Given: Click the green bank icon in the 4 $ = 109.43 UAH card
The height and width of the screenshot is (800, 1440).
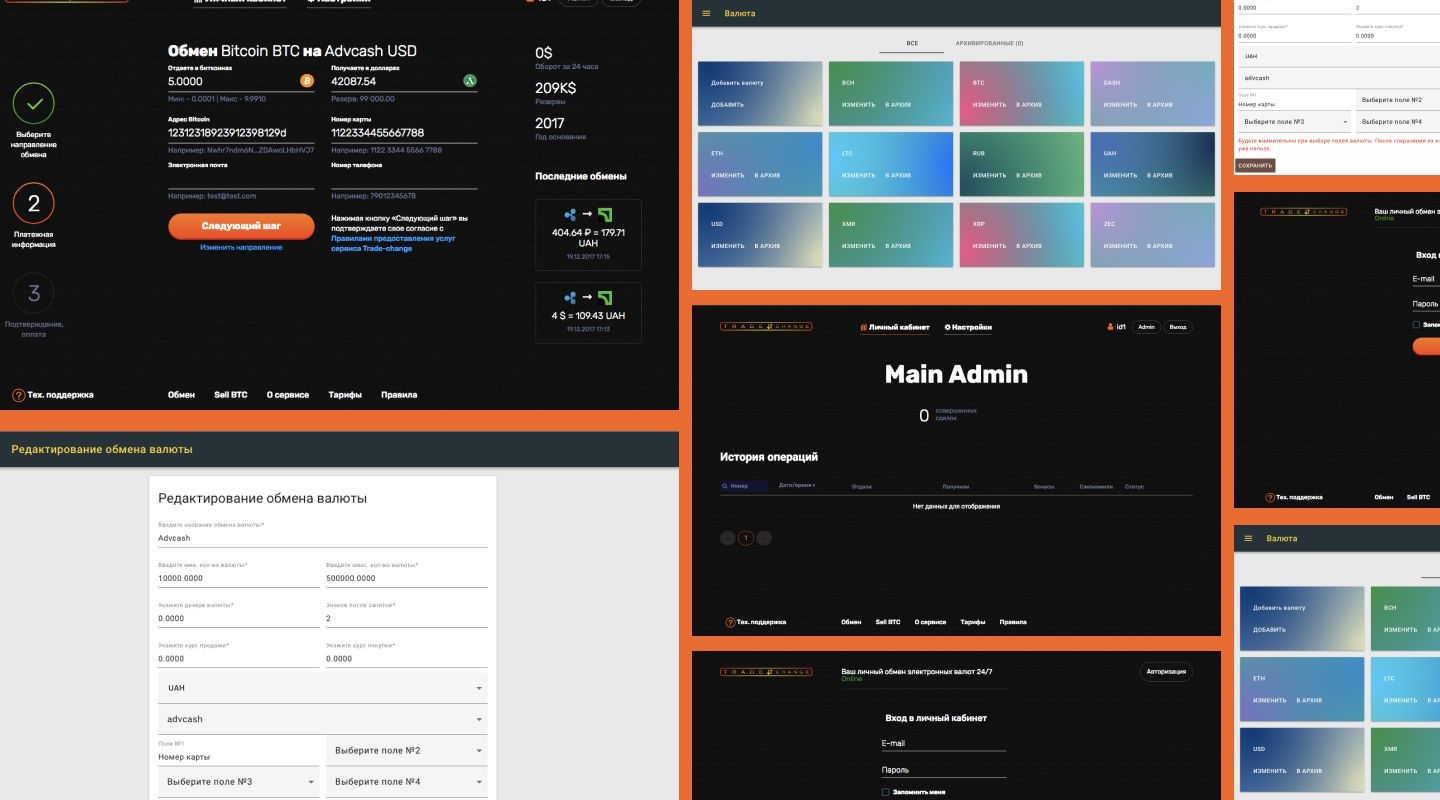Looking at the screenshot, I should point(605,298).
